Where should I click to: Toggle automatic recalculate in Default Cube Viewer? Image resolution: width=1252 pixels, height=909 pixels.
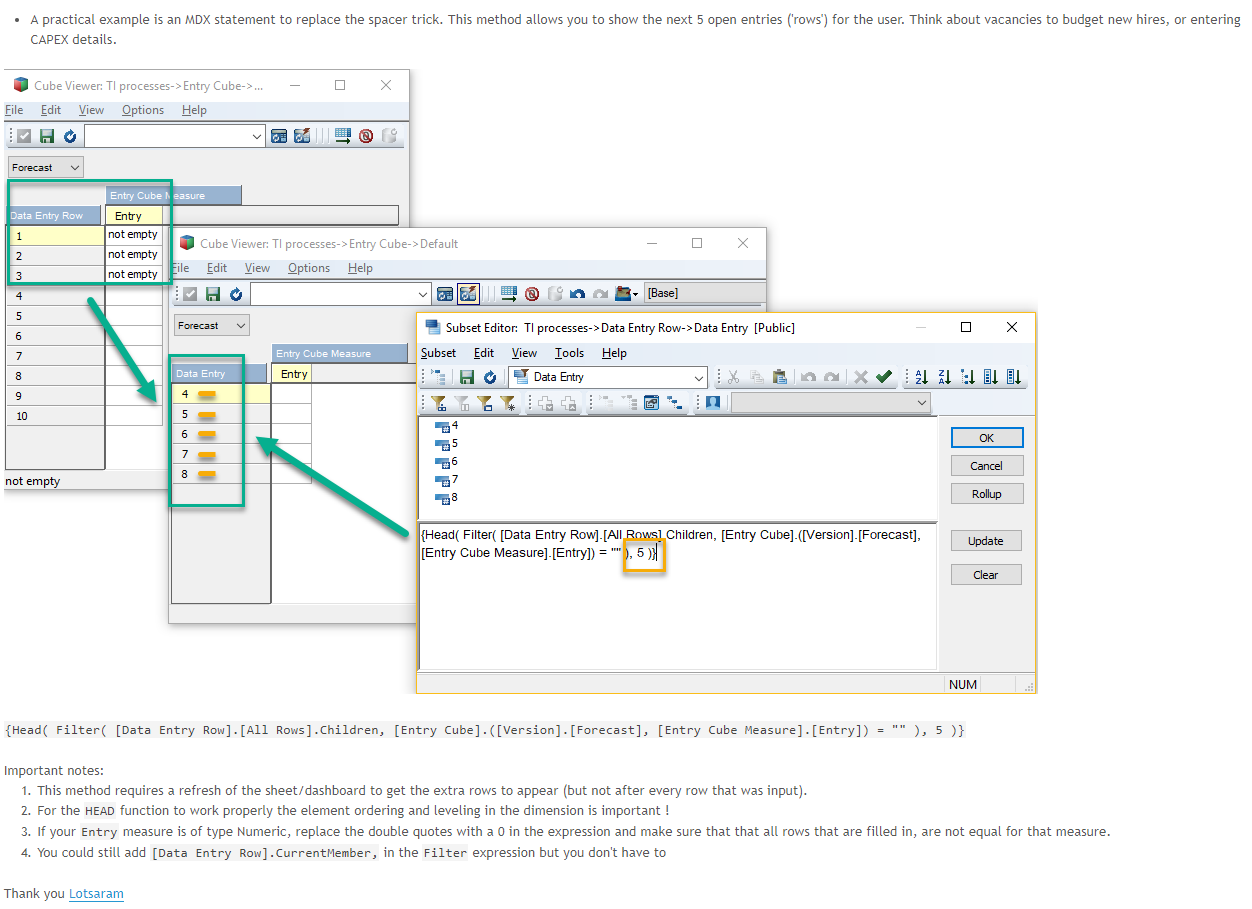pos(468,294)
